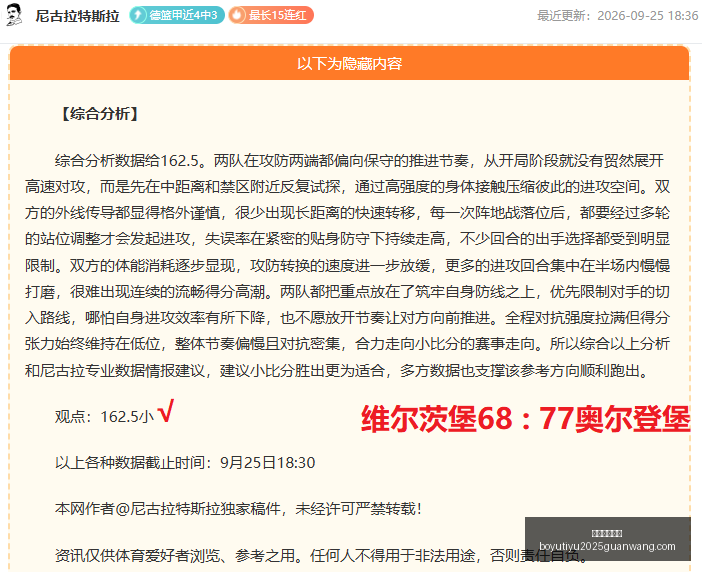Open the author name 尼古拉特斯拉
Viewport: 702px width, 572px height.
click(x=77, y=16)
